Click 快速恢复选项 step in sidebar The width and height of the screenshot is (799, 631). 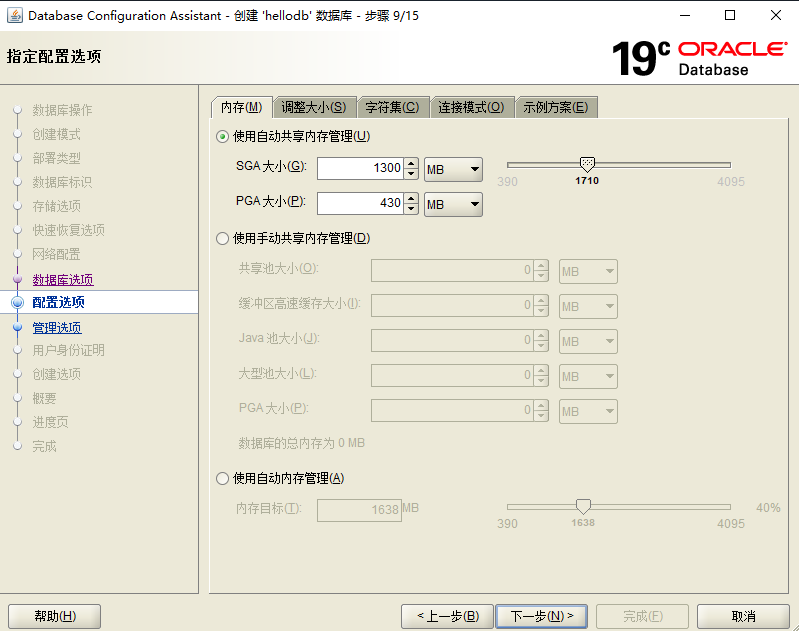coord(68,230)
